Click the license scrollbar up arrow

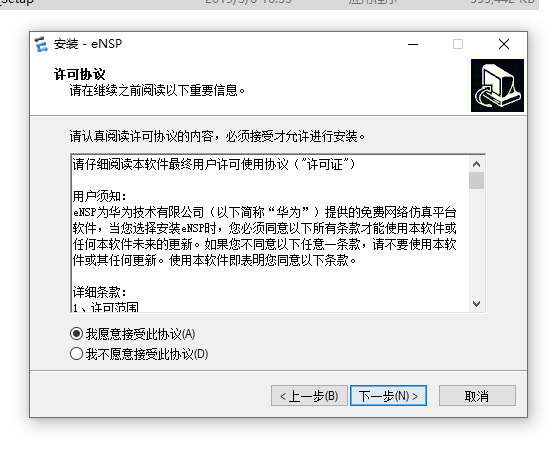(476, 164)
